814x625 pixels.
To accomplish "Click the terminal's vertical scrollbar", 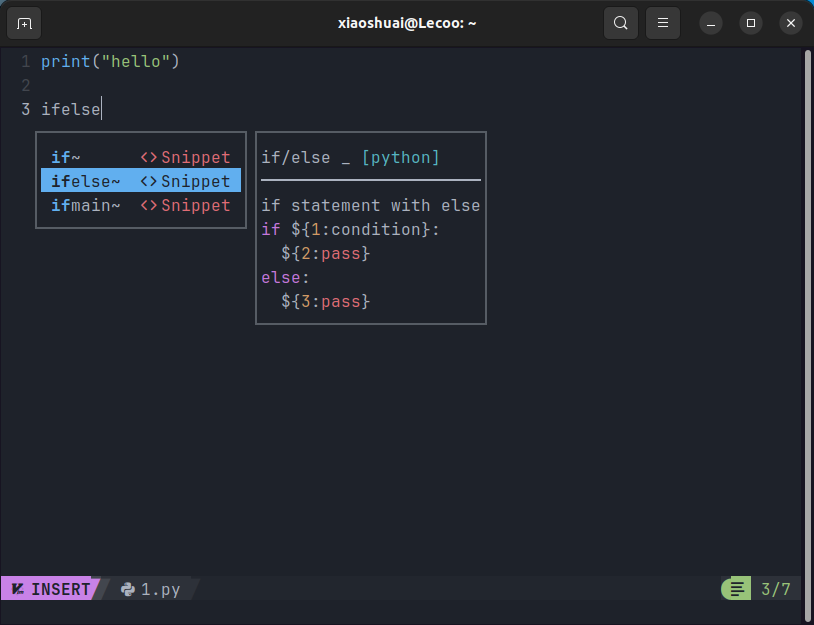I will 807,300.
